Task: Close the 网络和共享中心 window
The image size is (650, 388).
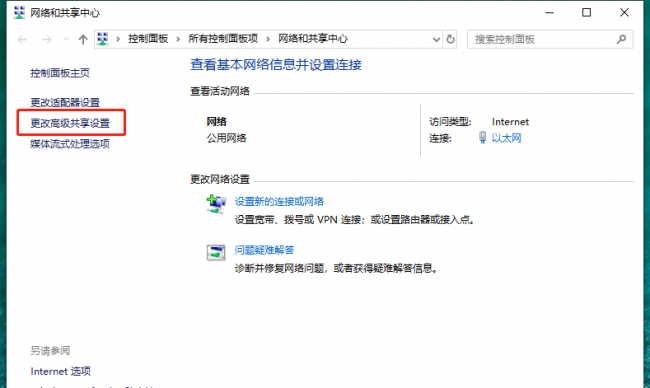Action: coord(624,13)
